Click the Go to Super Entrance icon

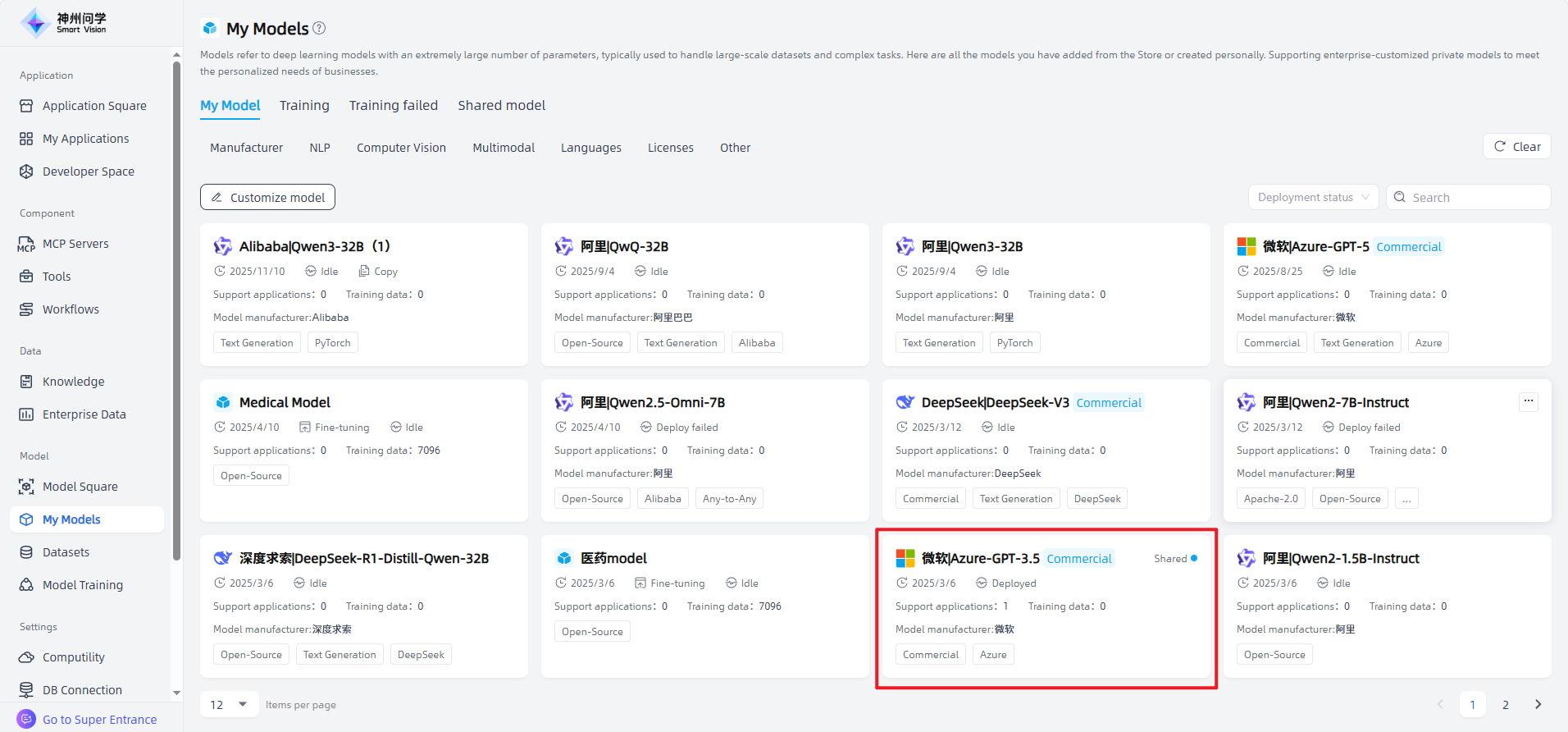click(x=26, y=719)
